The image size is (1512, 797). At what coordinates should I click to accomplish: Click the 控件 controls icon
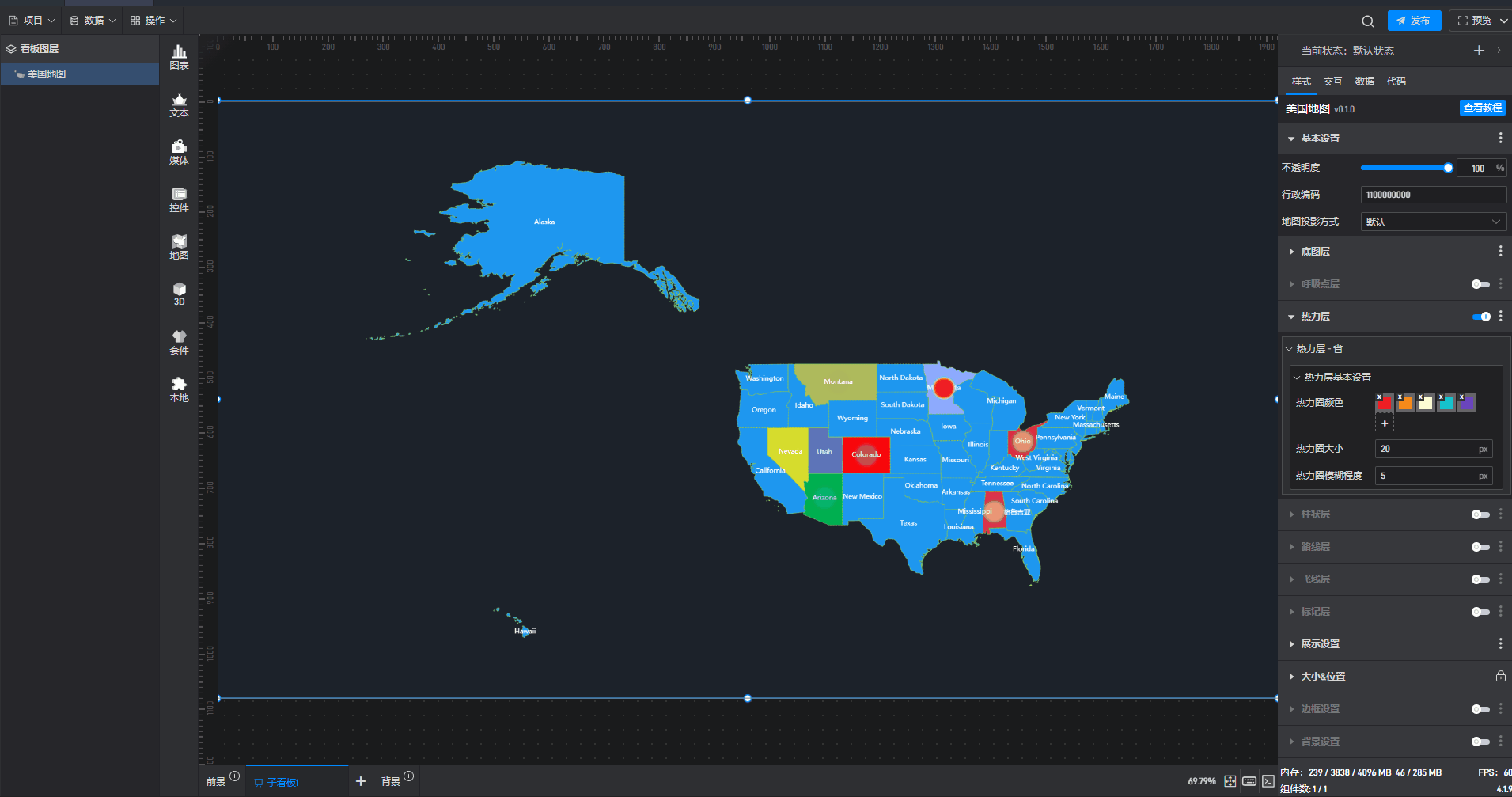pyautogui.click(x=179, y=199)
